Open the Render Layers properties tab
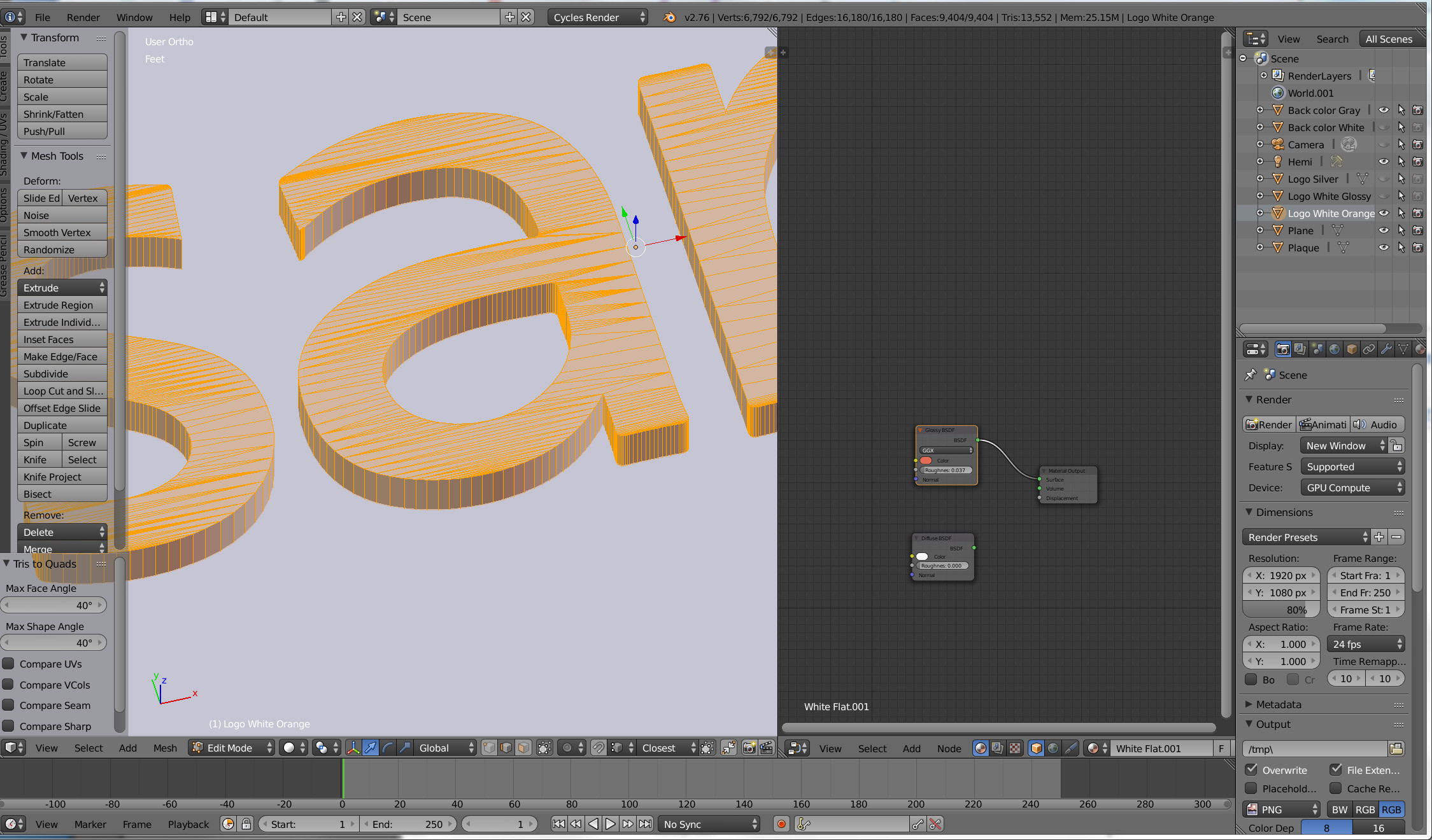 point(1300,349)
